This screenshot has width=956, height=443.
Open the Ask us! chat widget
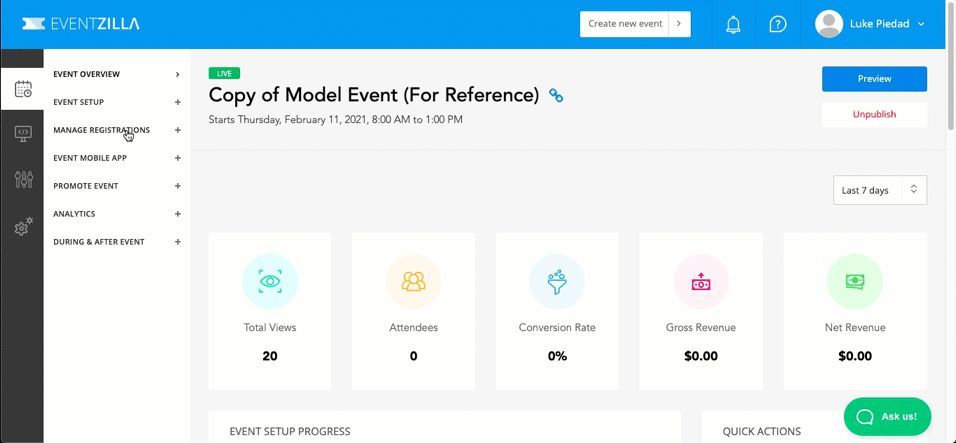click(x=887, y=417)
